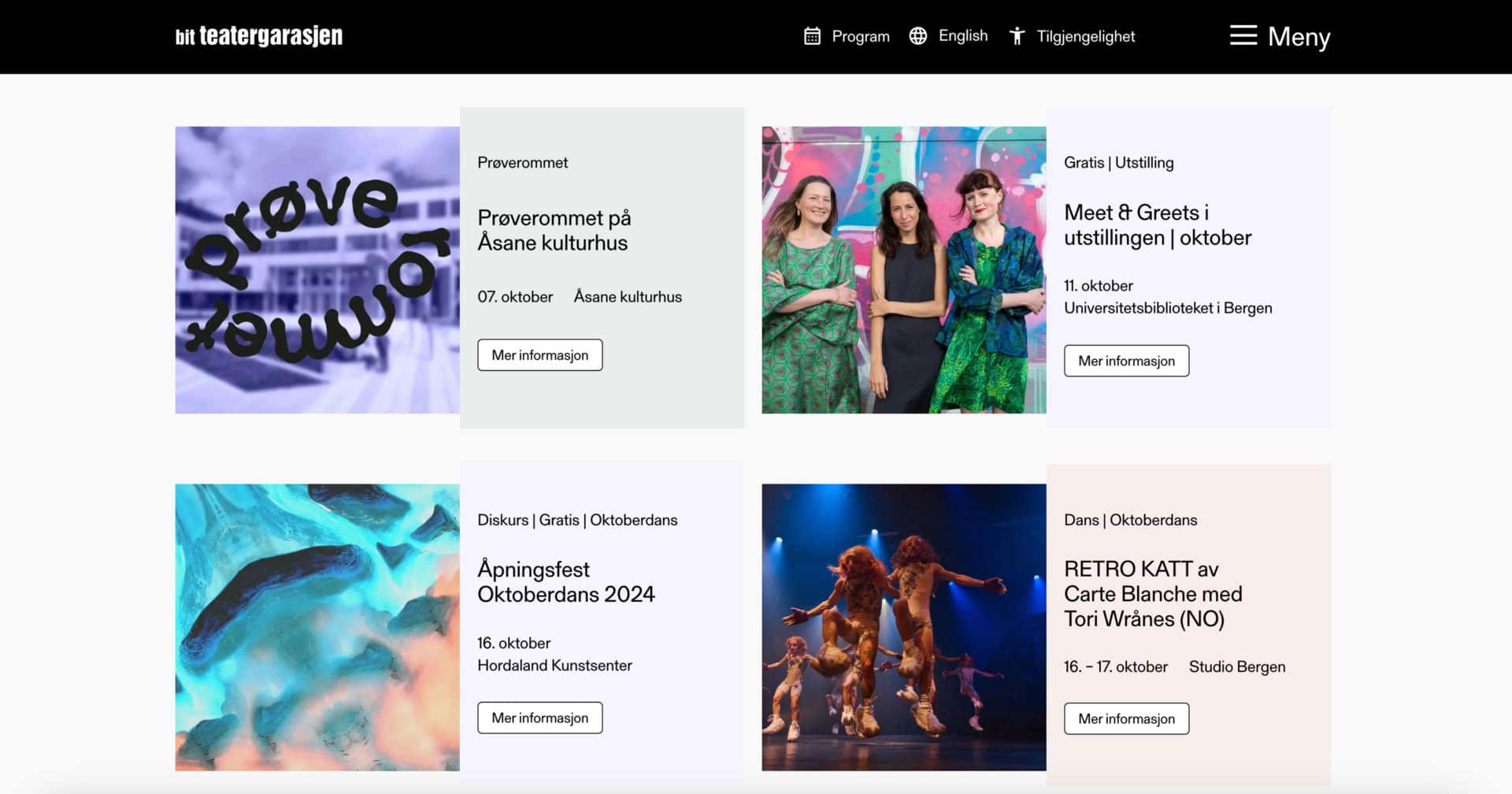
Task: Click the globe language icon
Action: 917,36
